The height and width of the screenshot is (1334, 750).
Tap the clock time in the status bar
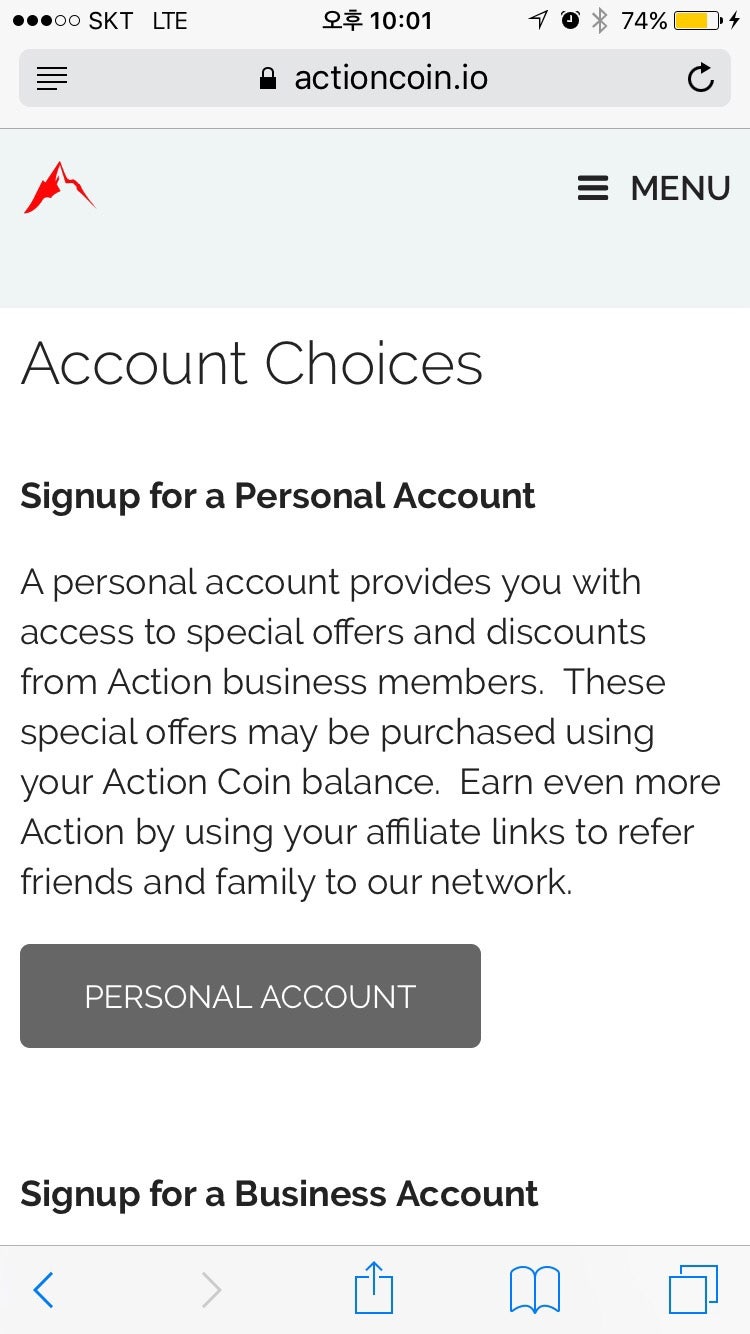[377, 20]
